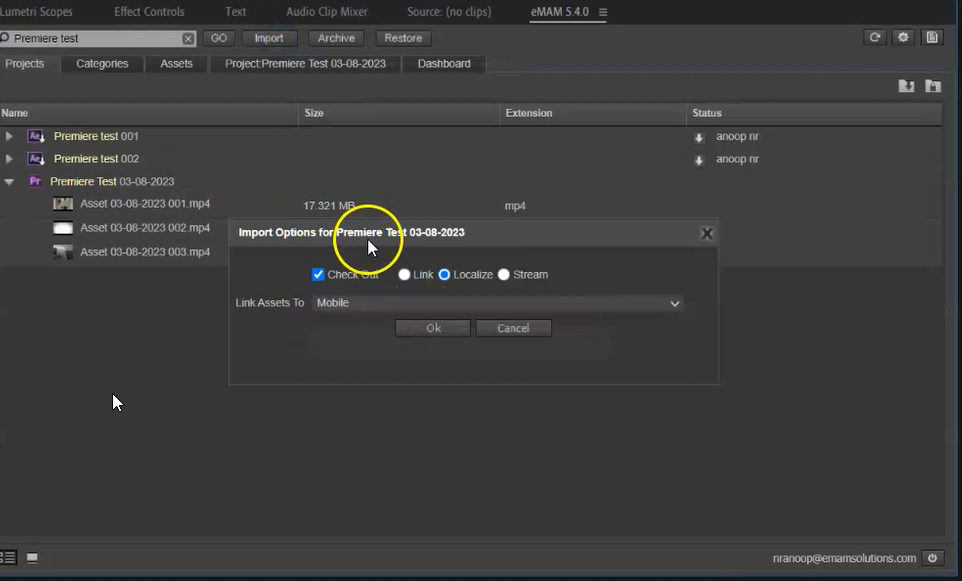
Task: Open the Assets tab
Action: pyautogui.click(x=177, y=64)
